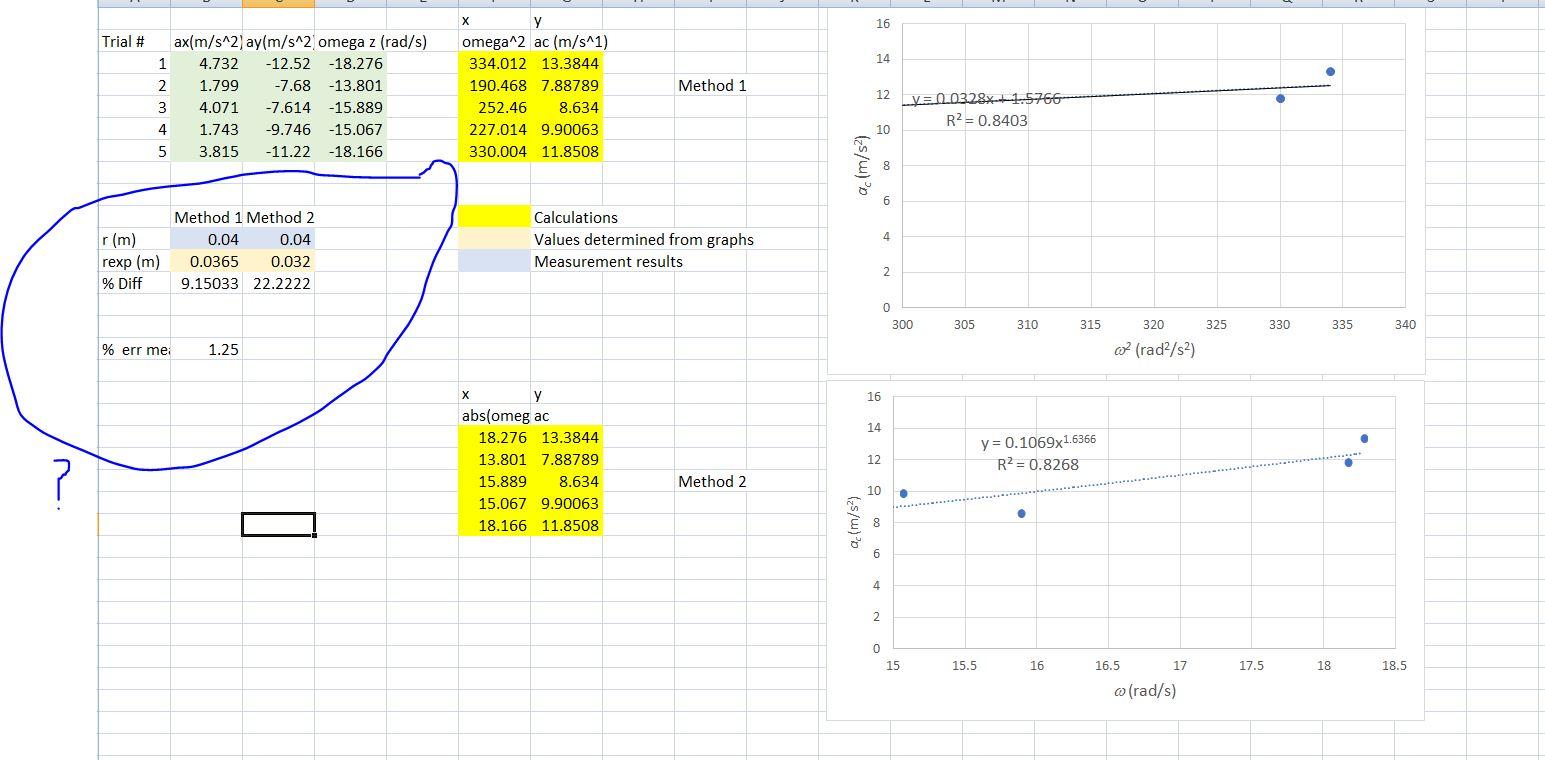Screen dimensions: 1545x760
Task: Click the % Diff value 22.2222
Action: [x=278, y=283]
